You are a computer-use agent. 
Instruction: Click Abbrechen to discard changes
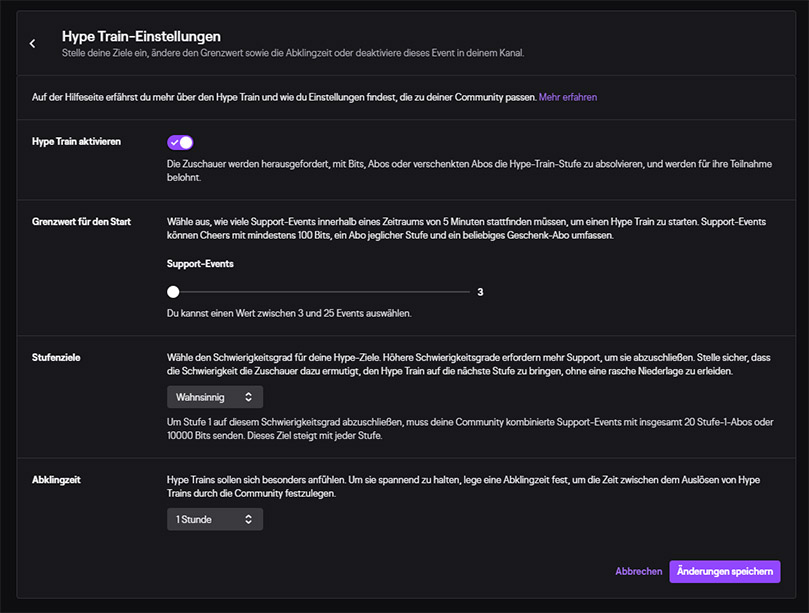click(x=638, y=571)
